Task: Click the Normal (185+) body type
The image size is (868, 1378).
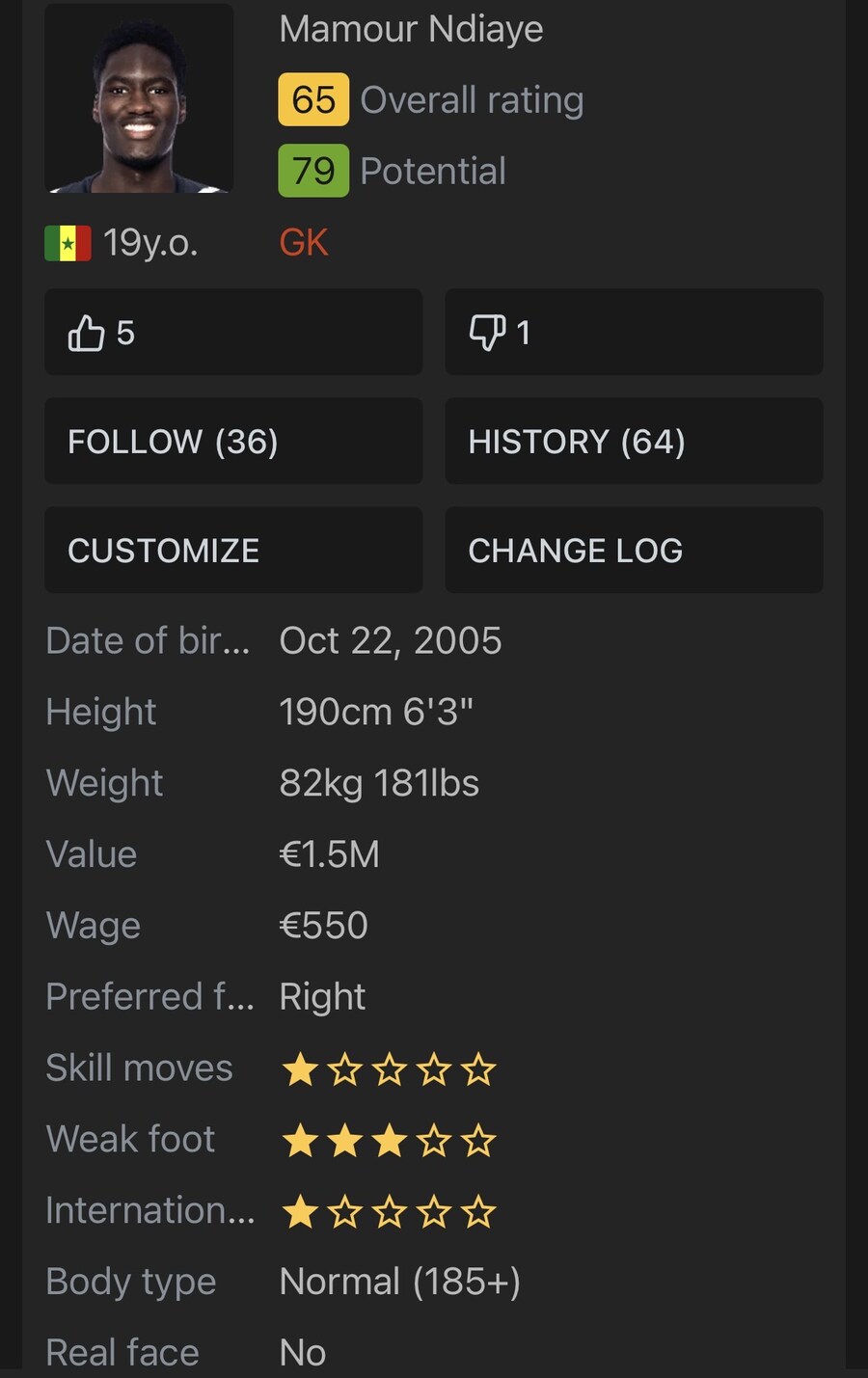Action: click(399, 1282)
